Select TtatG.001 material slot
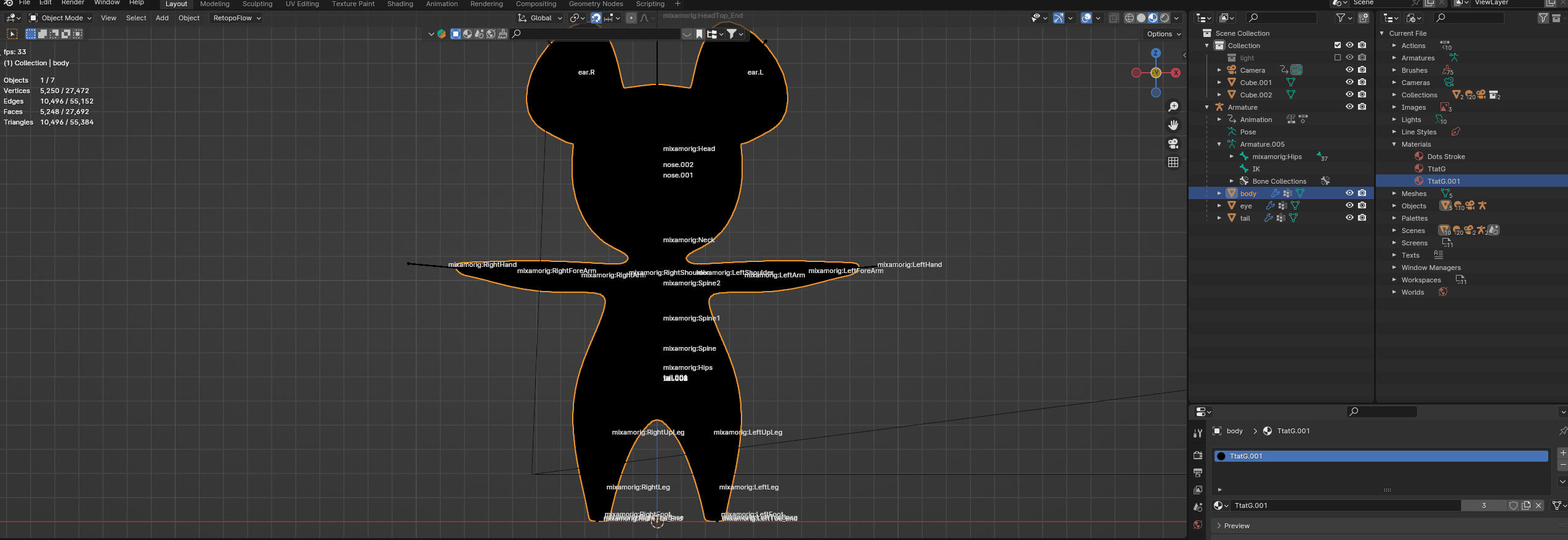The width and height of the screenshot is (1568, 540). pos(1381,456)
